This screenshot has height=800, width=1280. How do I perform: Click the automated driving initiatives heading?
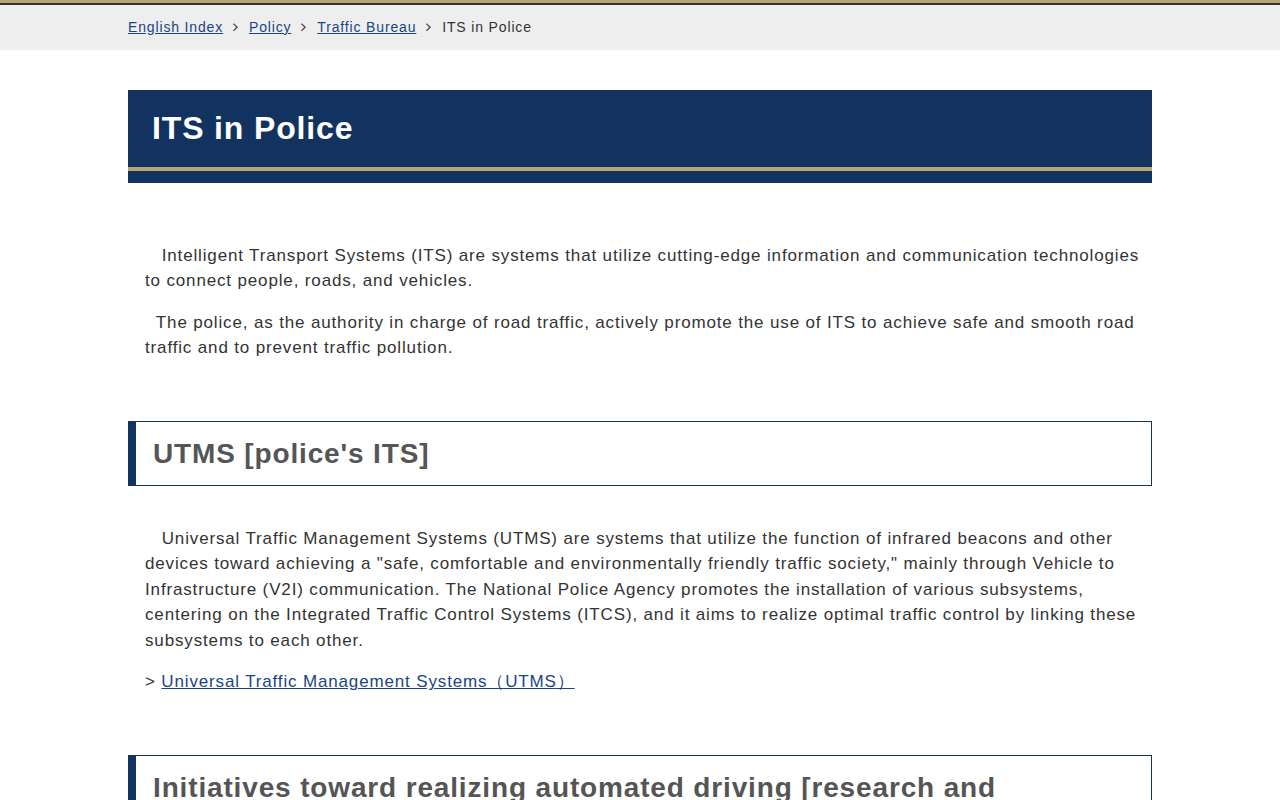575,786
